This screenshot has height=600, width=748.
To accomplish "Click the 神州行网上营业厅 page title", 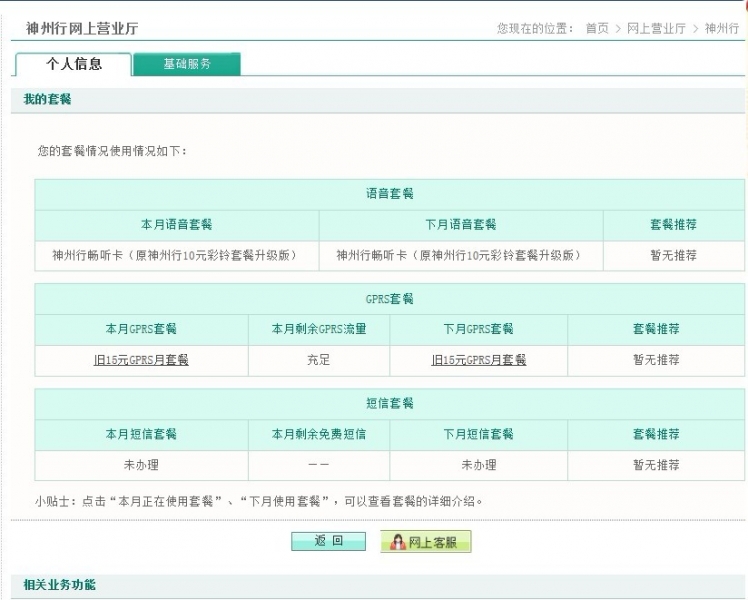I will 82,28.
